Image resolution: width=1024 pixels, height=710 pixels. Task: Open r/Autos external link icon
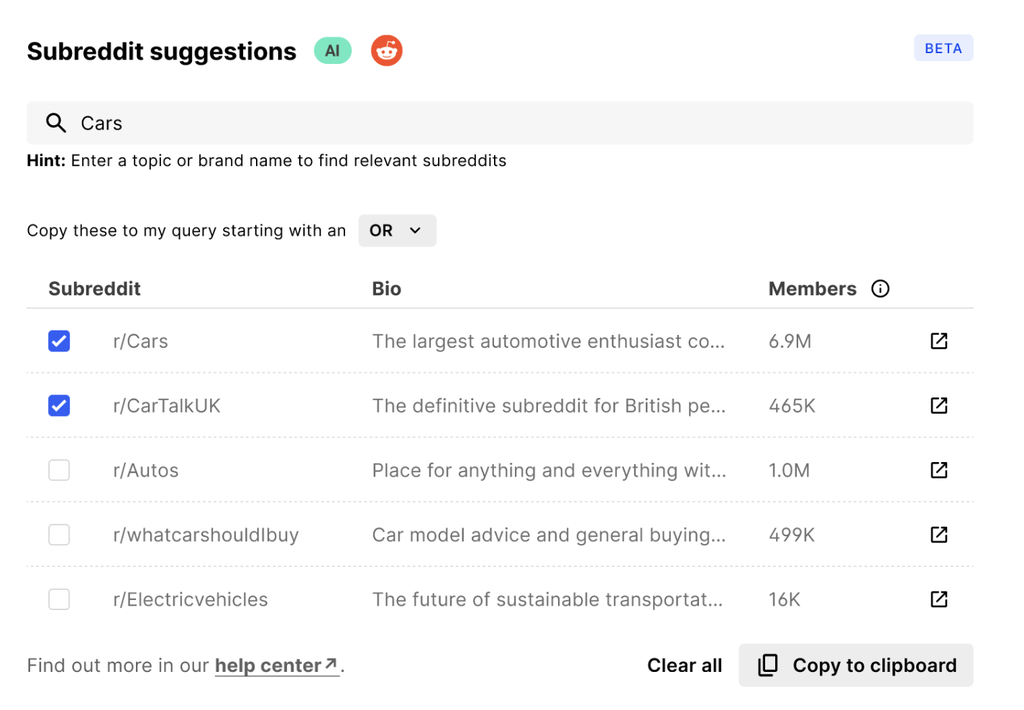pyautogui.click(x=938, y=470)
